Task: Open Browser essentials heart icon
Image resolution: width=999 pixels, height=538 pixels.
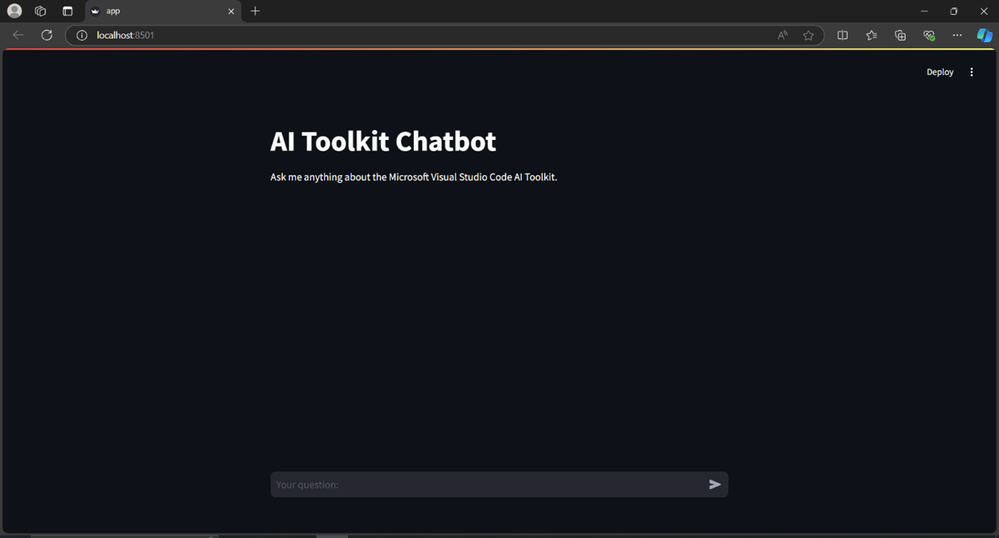Action: [929, 35]
